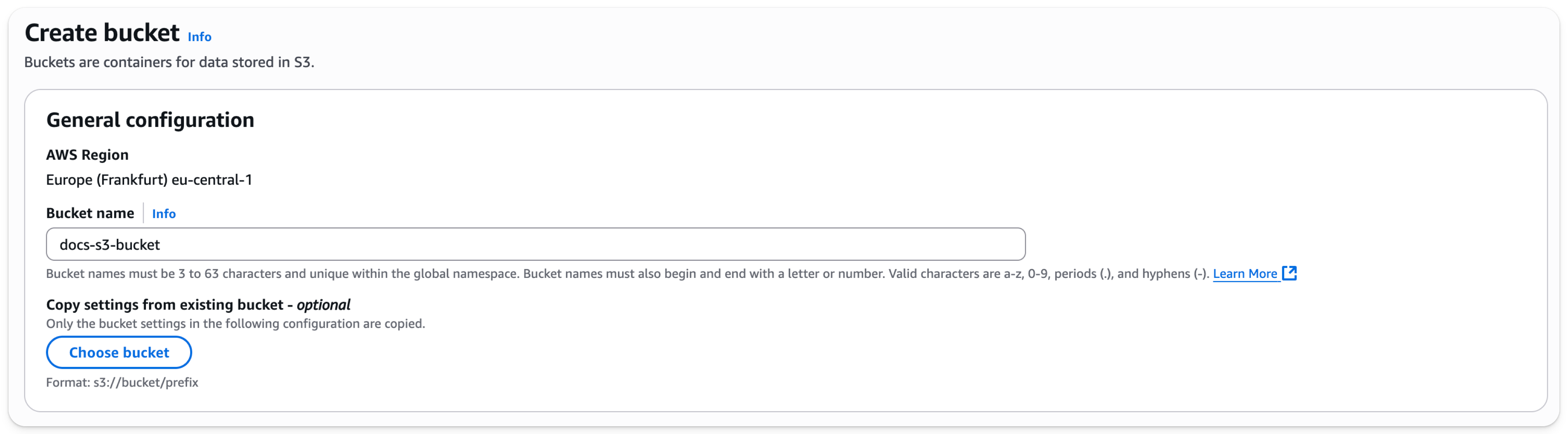Viewport: 1568px width, 434px height.
Task: Open the Info link next to Bucket name
Action: point(164,214)
